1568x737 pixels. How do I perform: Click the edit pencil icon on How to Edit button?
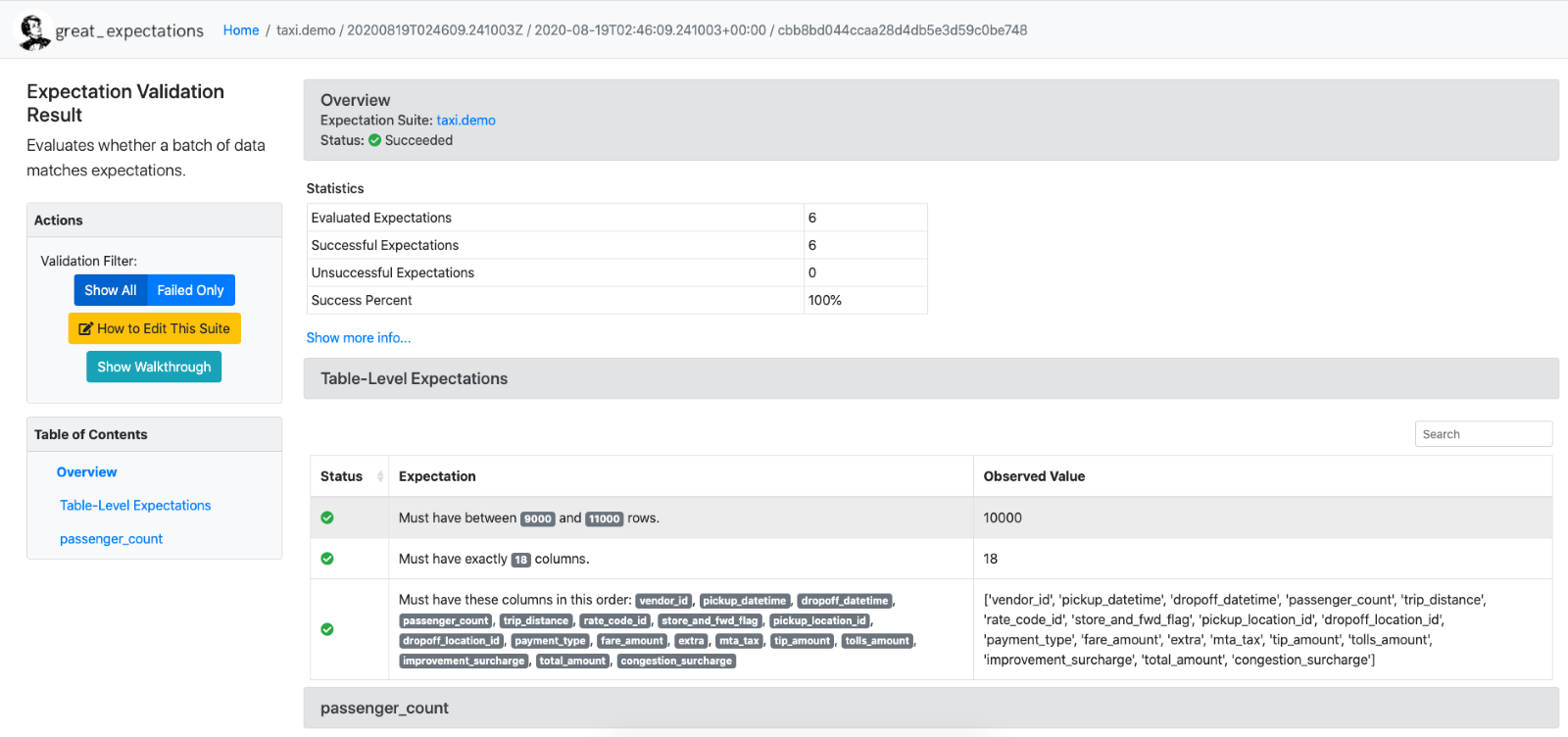pyautogui.click(x=85, y=328)
